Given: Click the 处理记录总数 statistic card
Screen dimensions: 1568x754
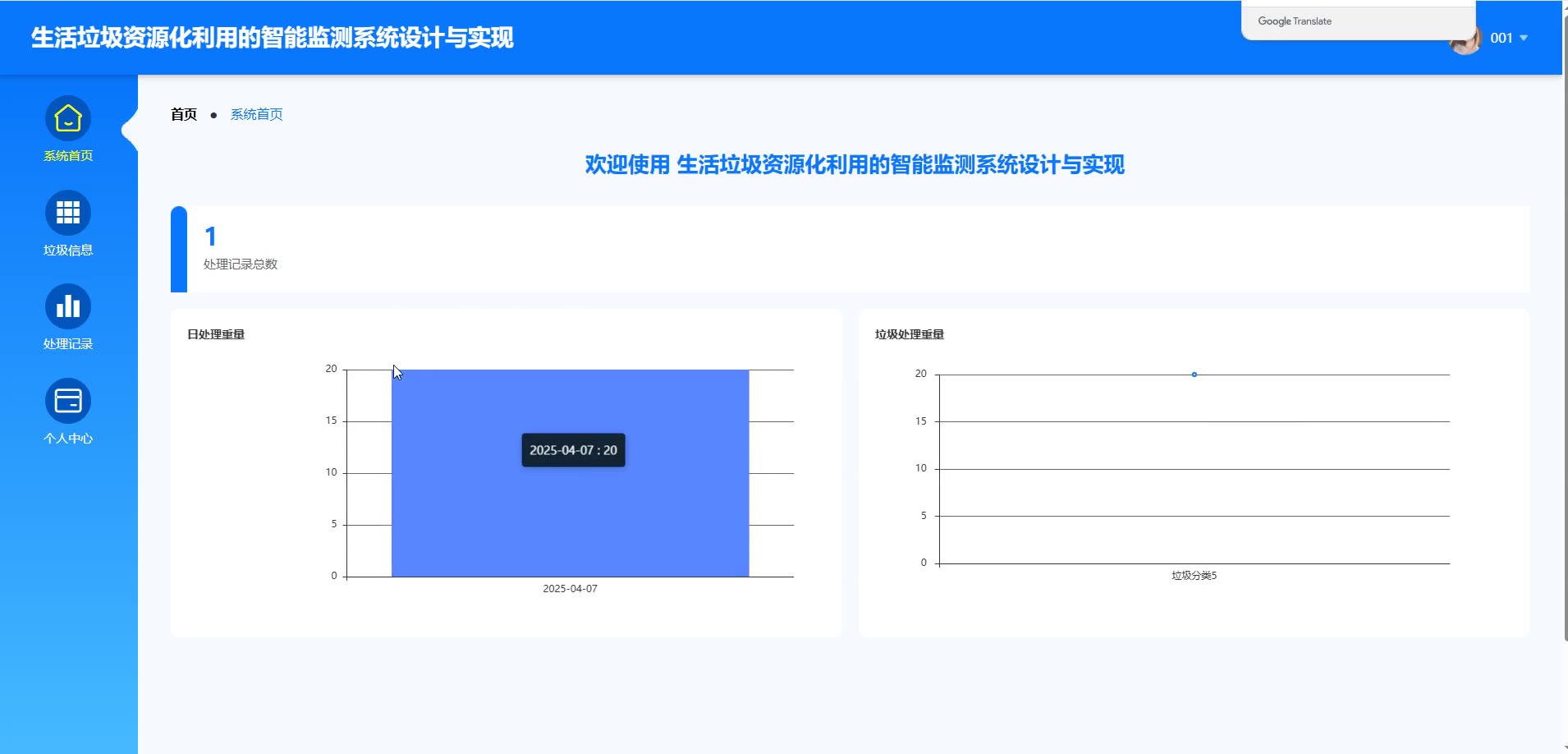Looking at the screenshot, I should click(850, 249).
